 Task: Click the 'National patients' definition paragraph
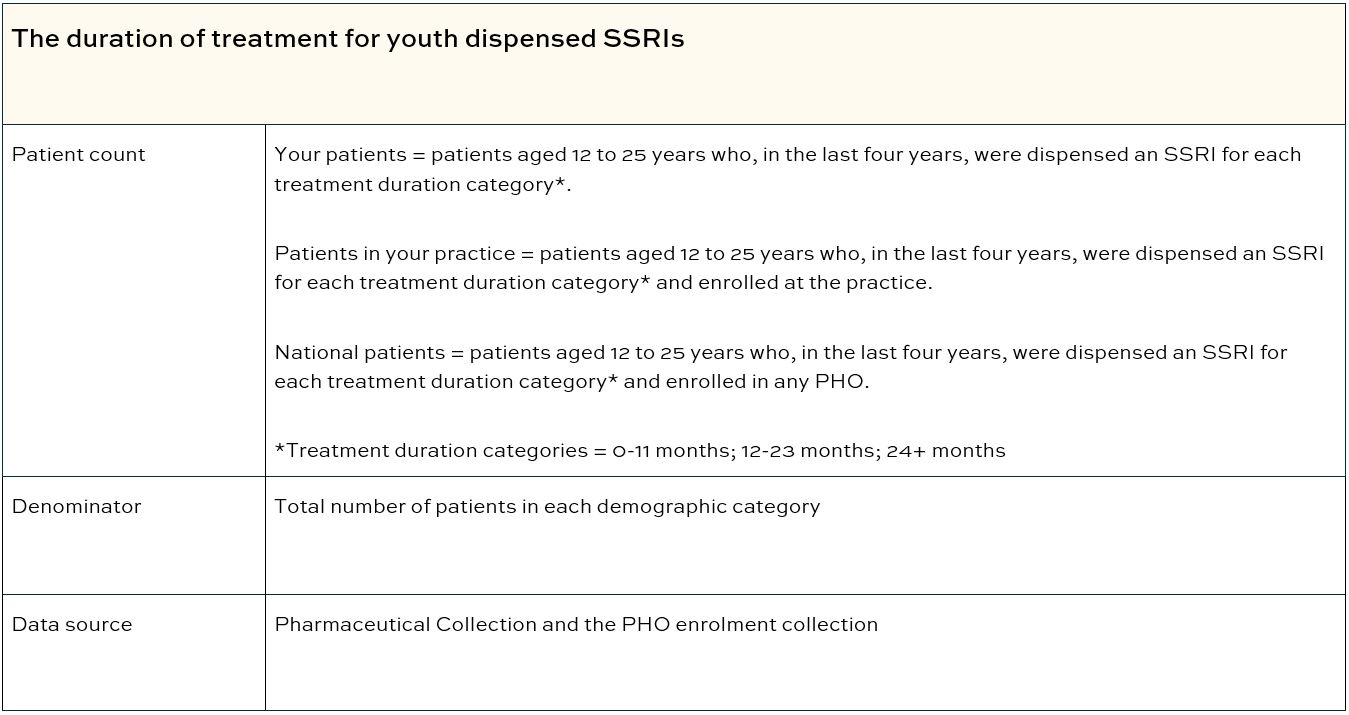(x=781, y=367)
